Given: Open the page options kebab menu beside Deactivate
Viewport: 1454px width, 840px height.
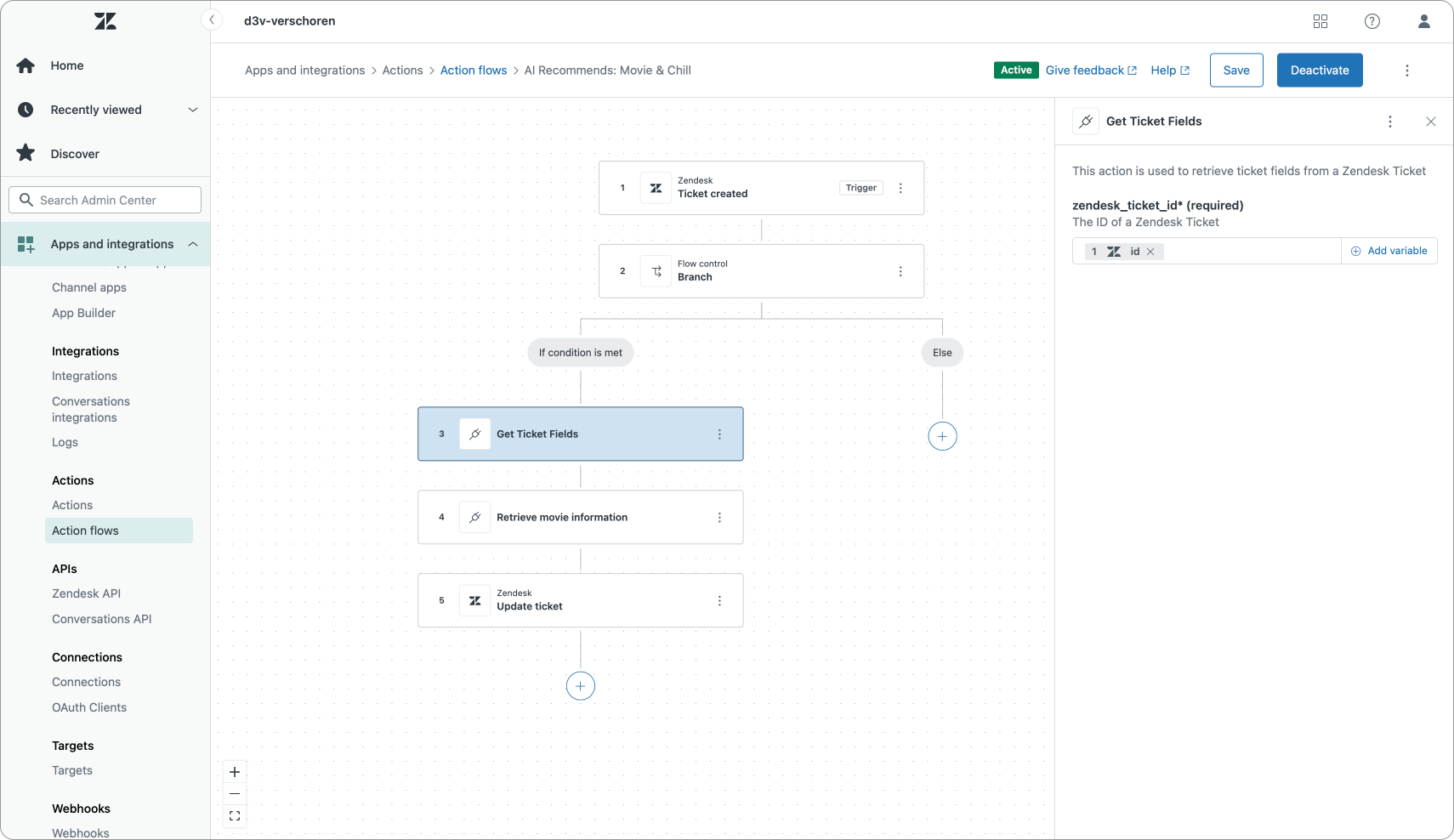Looking at the screenshot, I should pyautogui.click(x=1407, y=71).
